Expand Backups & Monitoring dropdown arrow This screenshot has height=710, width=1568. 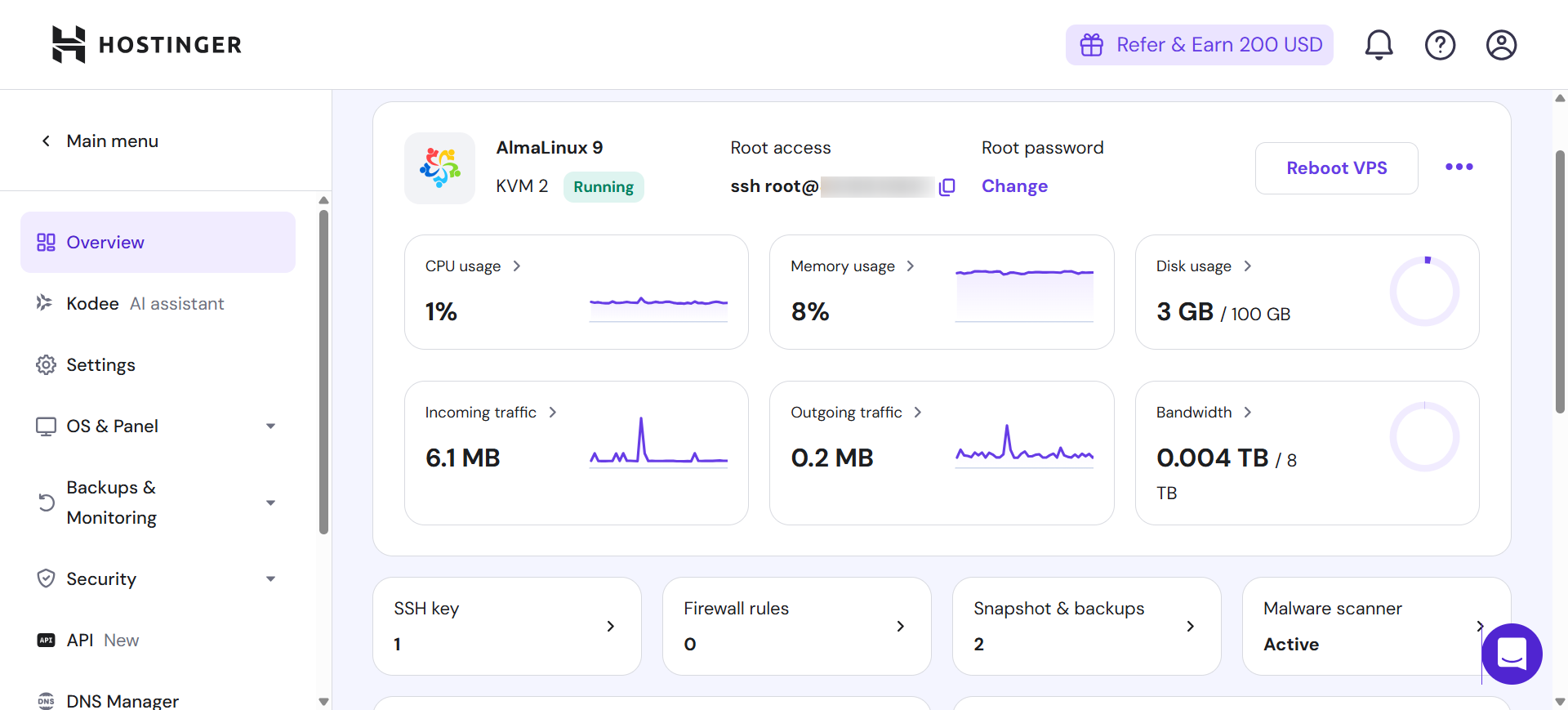(x=271, y=502)
